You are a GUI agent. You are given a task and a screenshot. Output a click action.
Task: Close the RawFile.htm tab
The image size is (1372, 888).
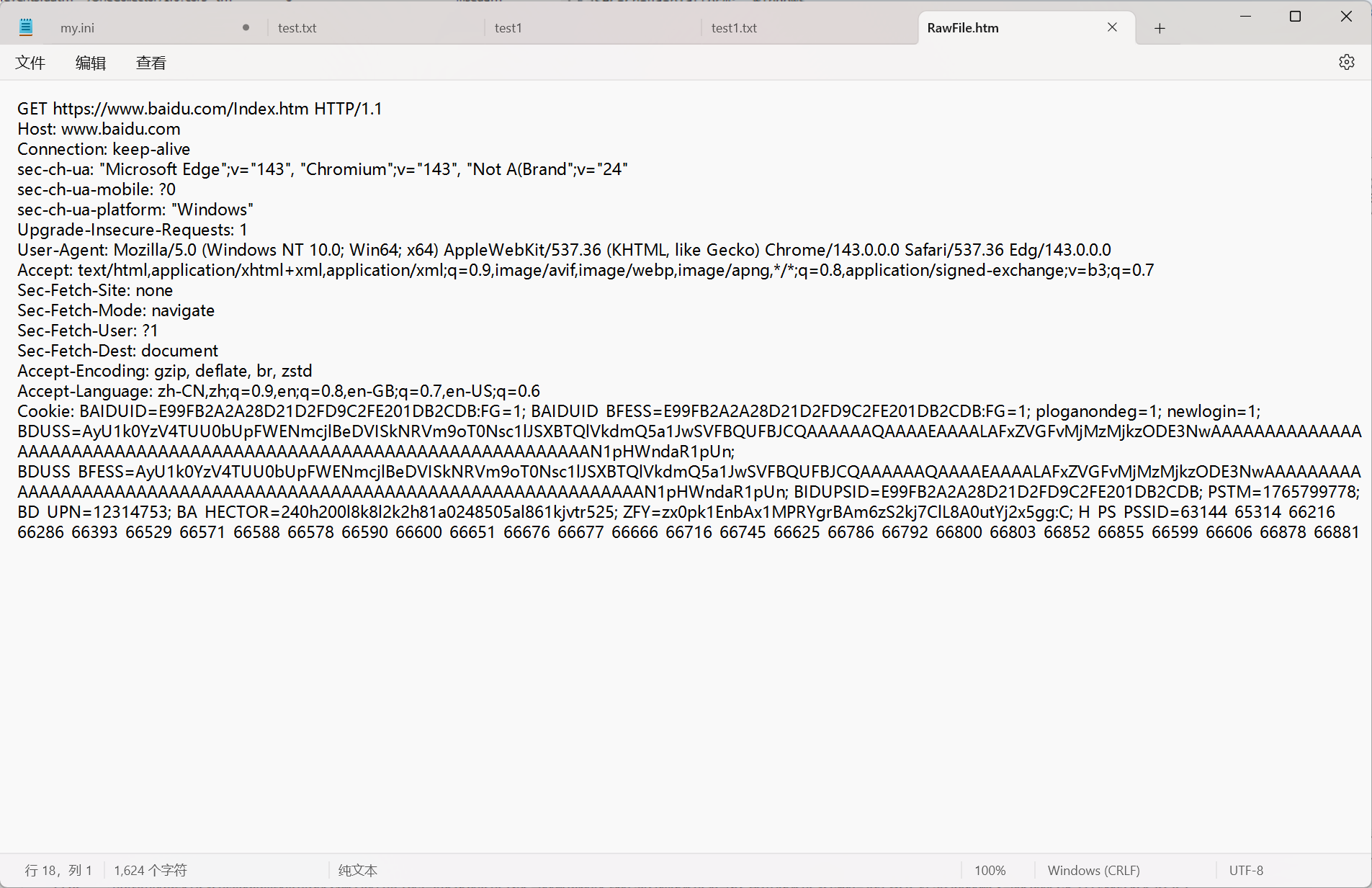point(1112,27)
